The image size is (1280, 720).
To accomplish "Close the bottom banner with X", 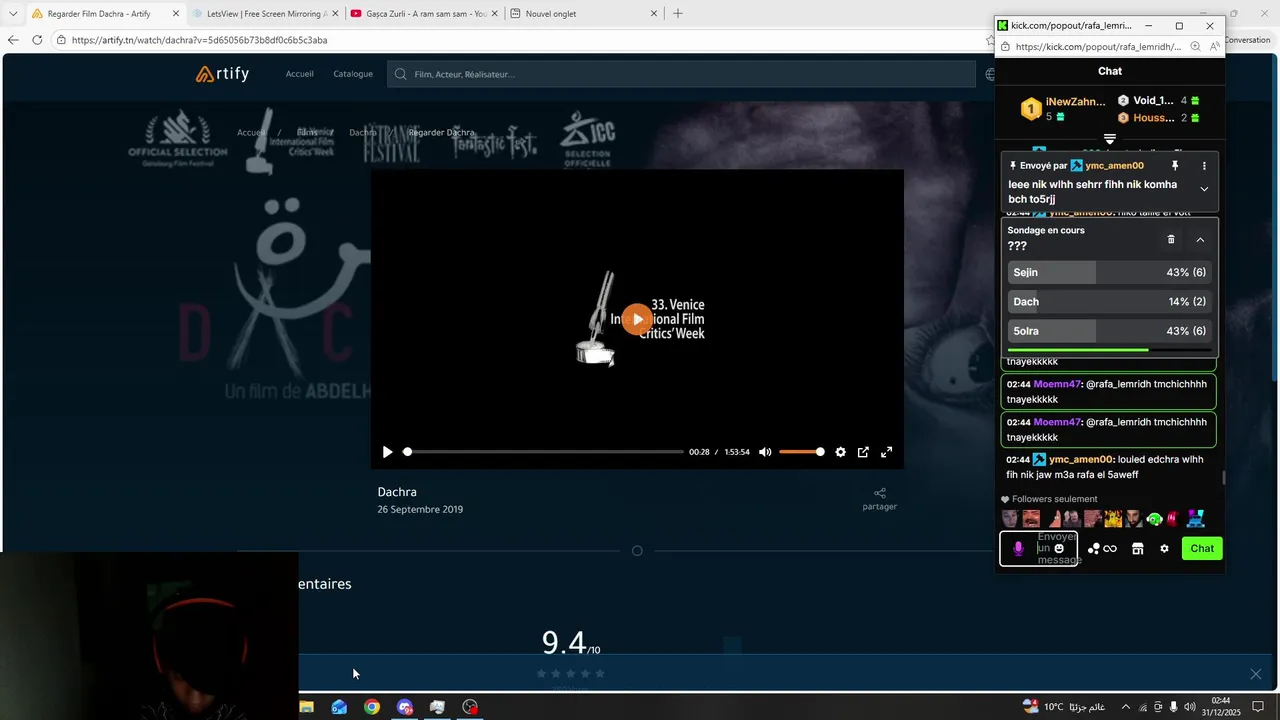I will coord(1256,674).
